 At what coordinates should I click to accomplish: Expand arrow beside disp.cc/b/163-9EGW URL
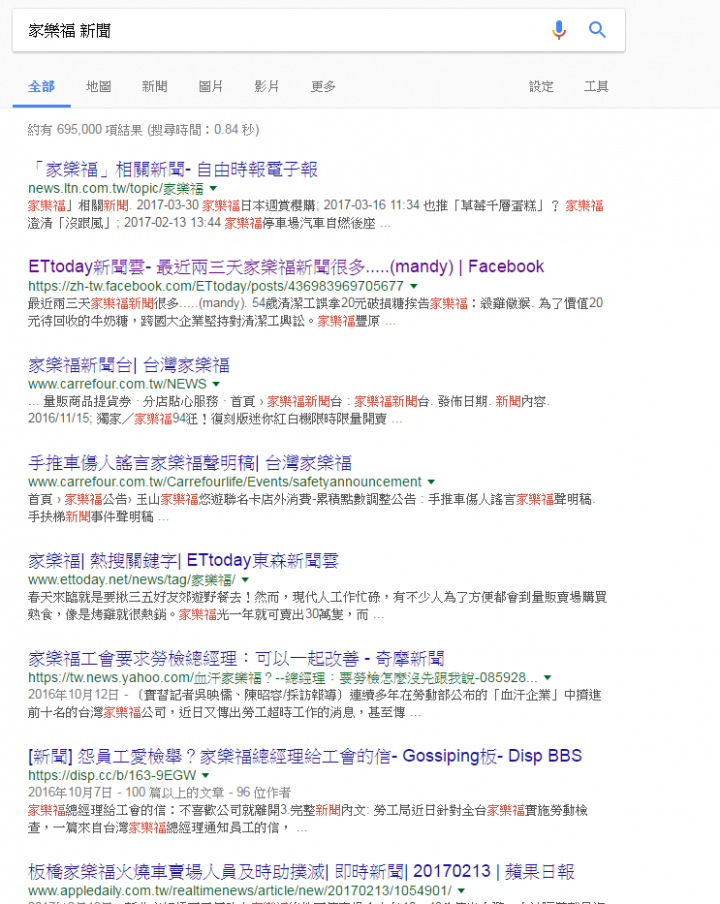[206, 775]
